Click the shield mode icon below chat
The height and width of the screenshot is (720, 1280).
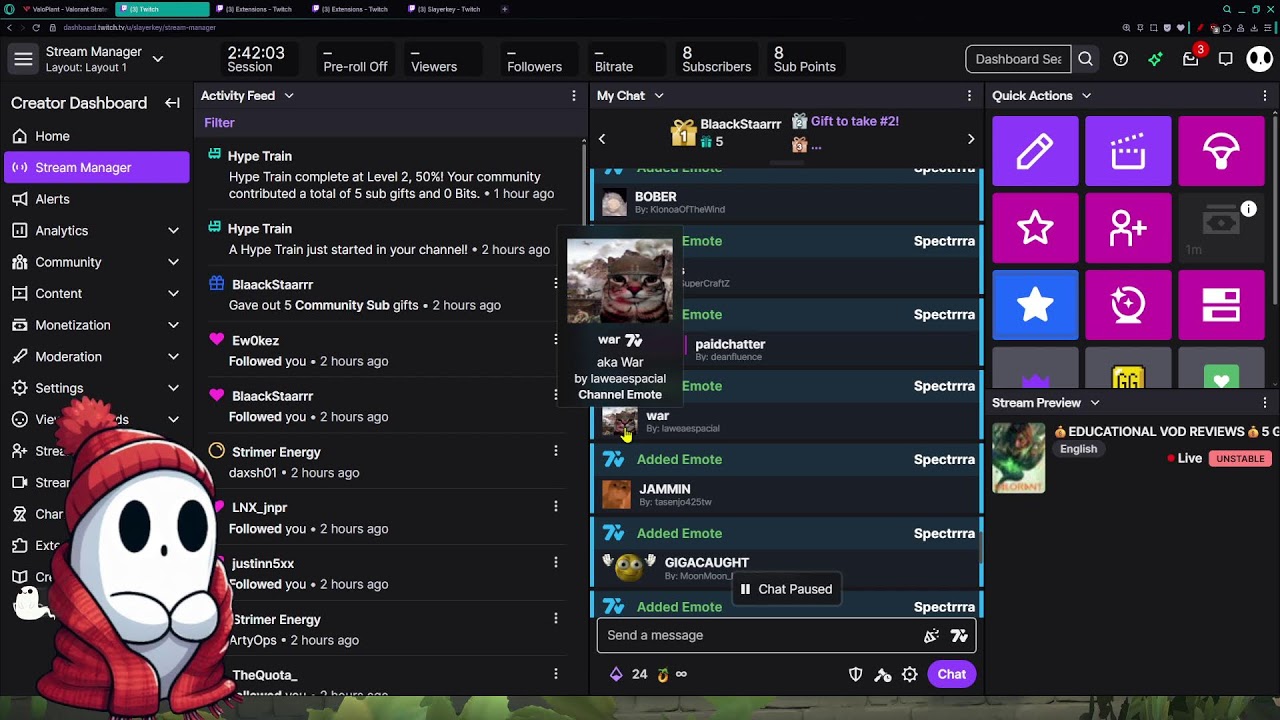coord(856,675)
